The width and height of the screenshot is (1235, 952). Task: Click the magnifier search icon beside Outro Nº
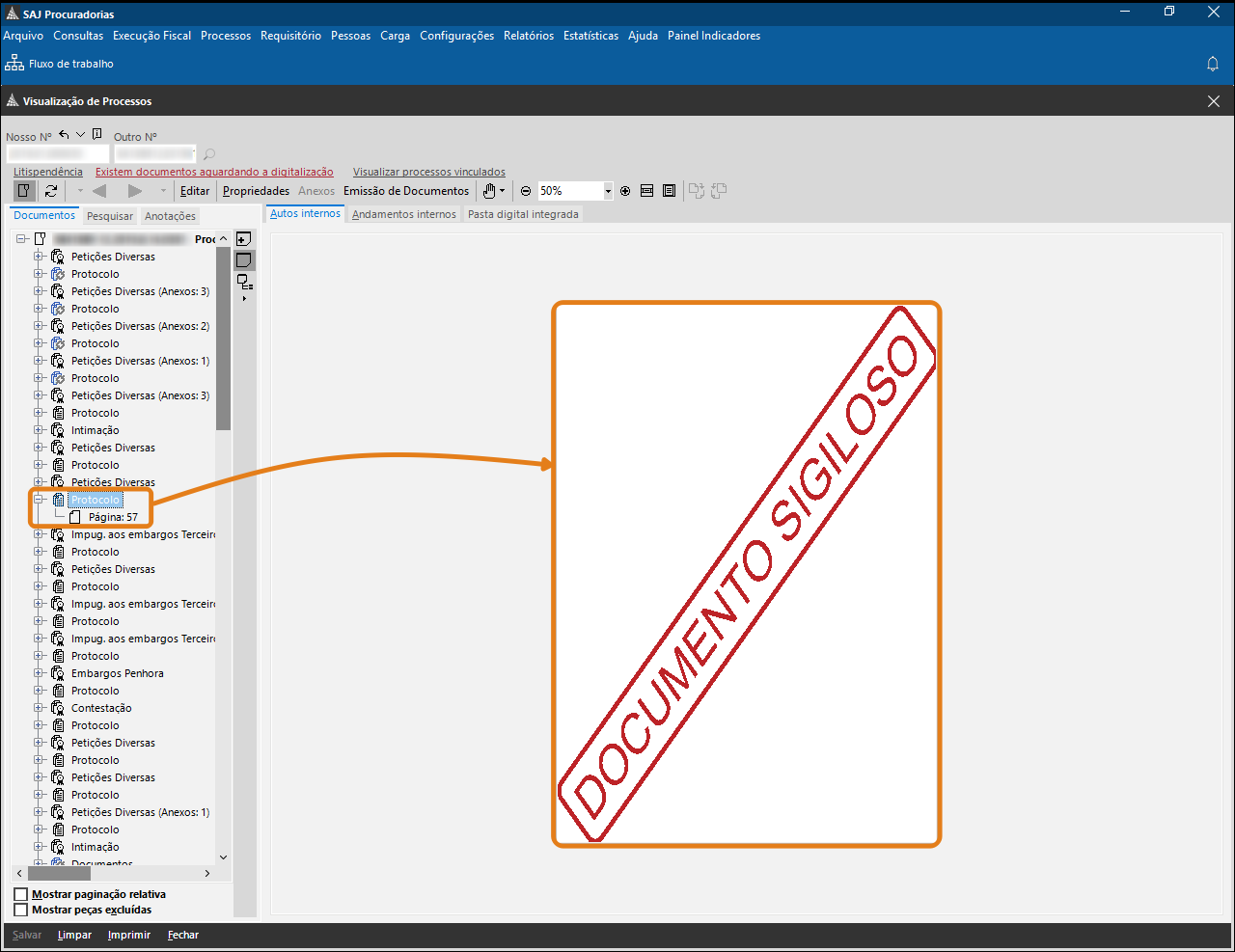coord(209,153)
